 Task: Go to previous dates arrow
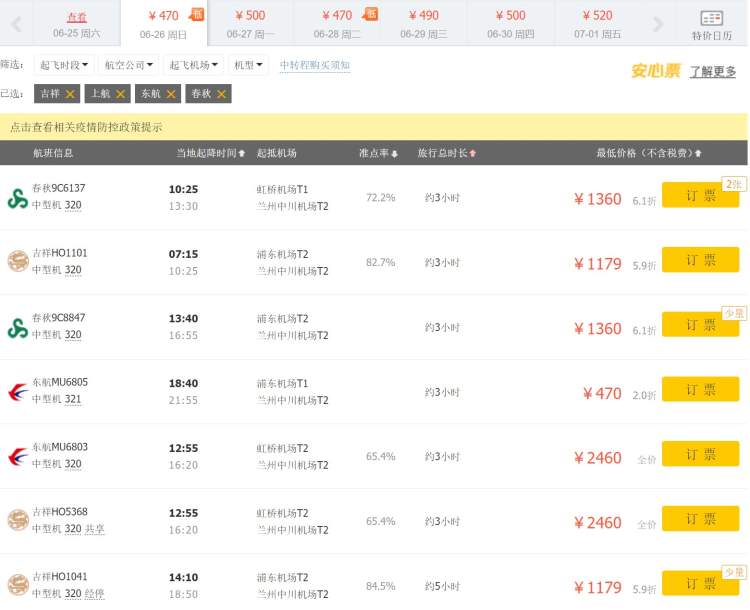coord(17,23)
